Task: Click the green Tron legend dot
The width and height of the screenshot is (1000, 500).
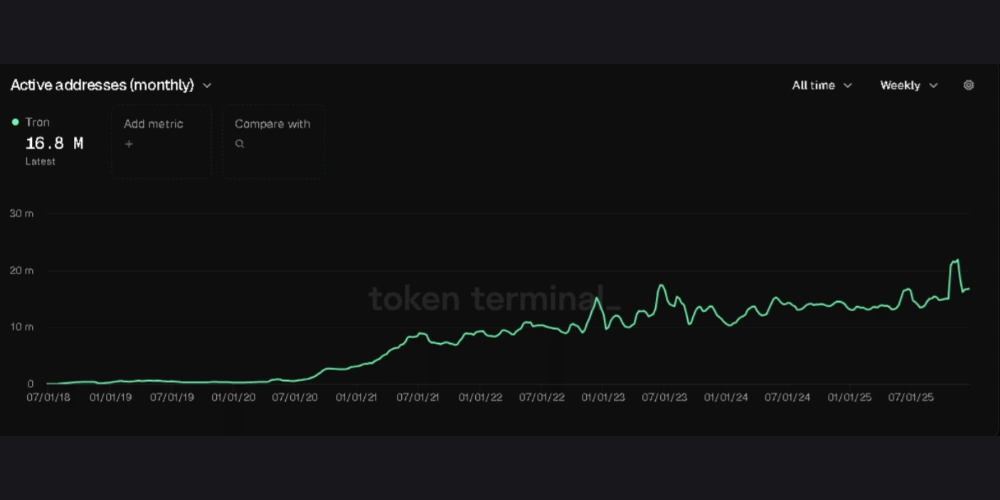Action: (15, 122)
